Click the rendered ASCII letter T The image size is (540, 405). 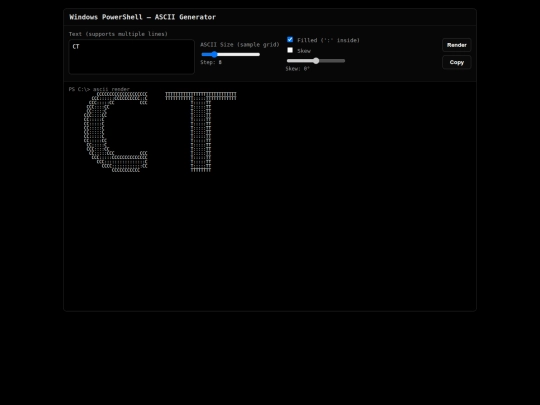[201, 132]
